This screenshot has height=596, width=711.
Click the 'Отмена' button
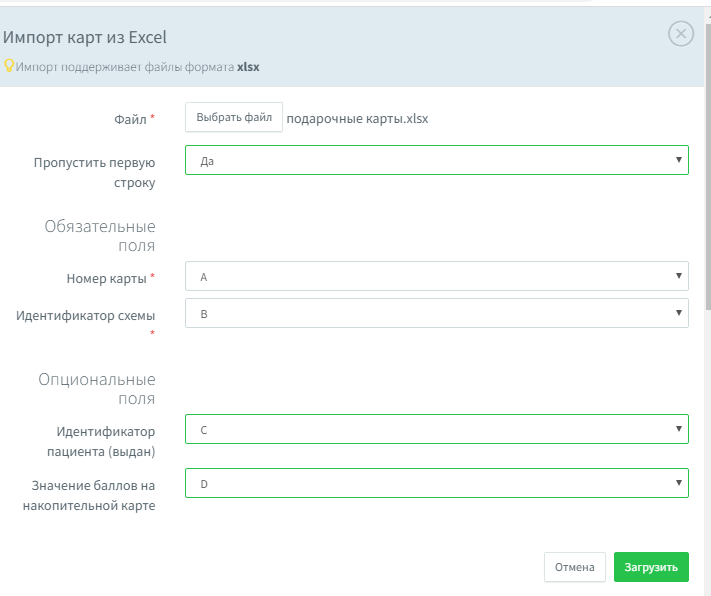coord(575,567)
